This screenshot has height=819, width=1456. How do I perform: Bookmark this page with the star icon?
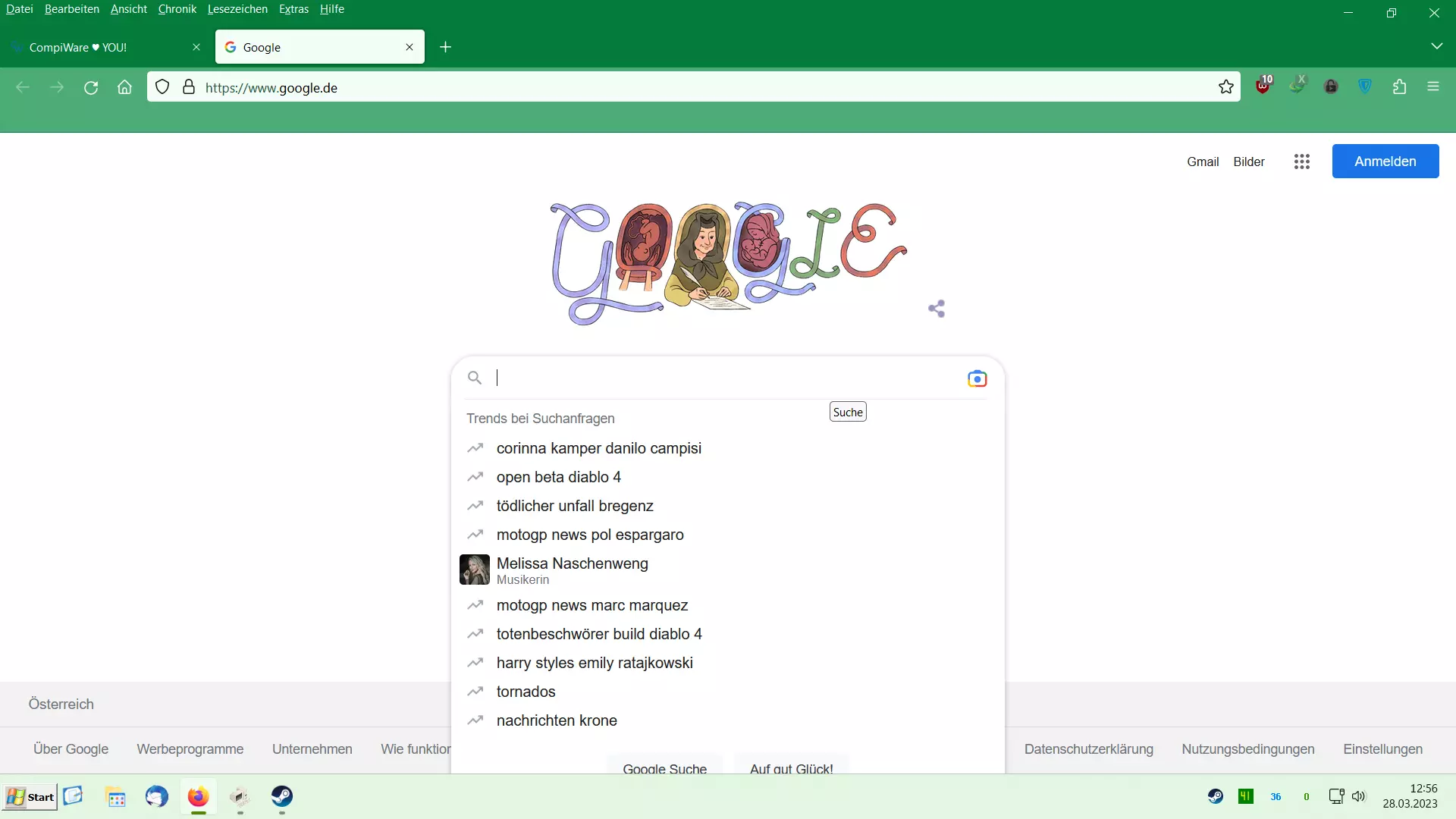1226,87
